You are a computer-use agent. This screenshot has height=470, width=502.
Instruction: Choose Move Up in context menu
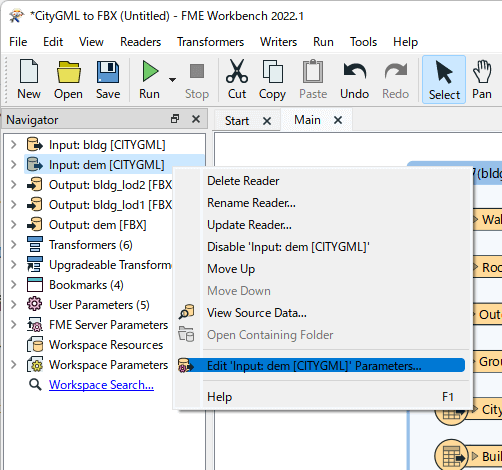click(x=231, y=269)
